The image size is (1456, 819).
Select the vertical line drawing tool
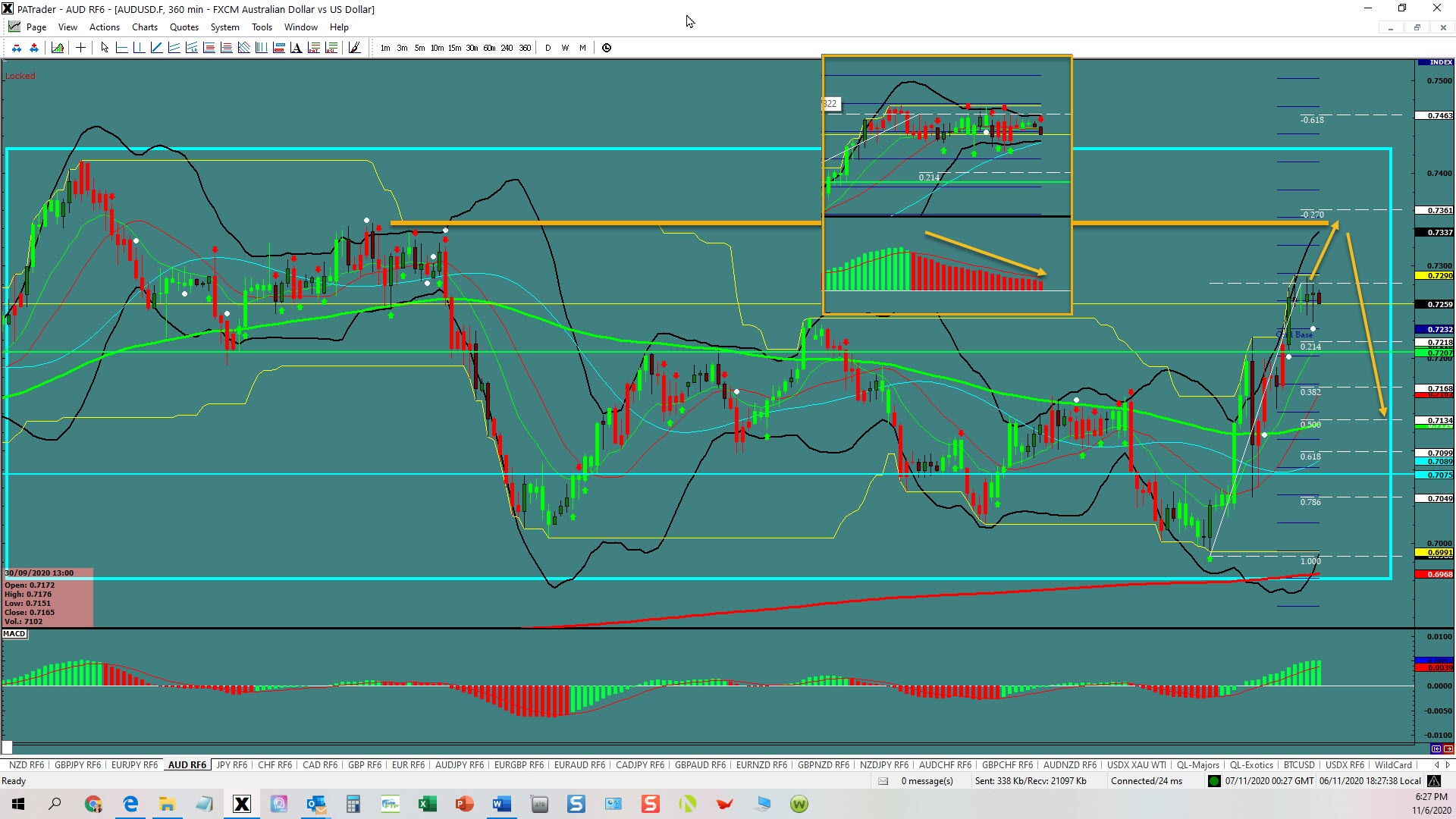(x=139, y=48)
